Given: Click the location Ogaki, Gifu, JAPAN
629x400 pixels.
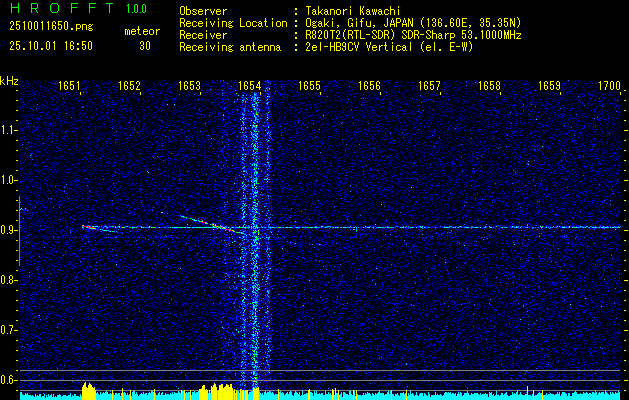Looking at the screenshot, I should click(x=359, y=23).
